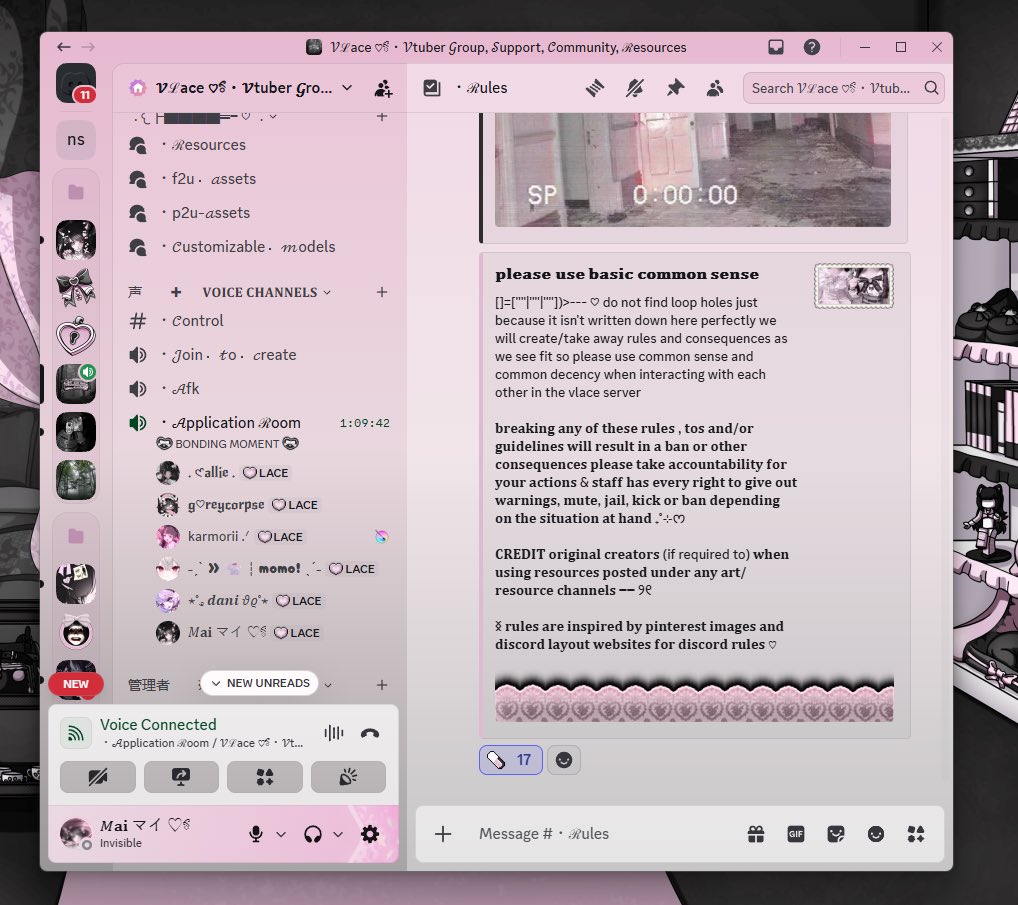The height and width of the screenshot is (905, 1018).
Task: Open the Help question mark icon
Action: [x=812, y=47]
